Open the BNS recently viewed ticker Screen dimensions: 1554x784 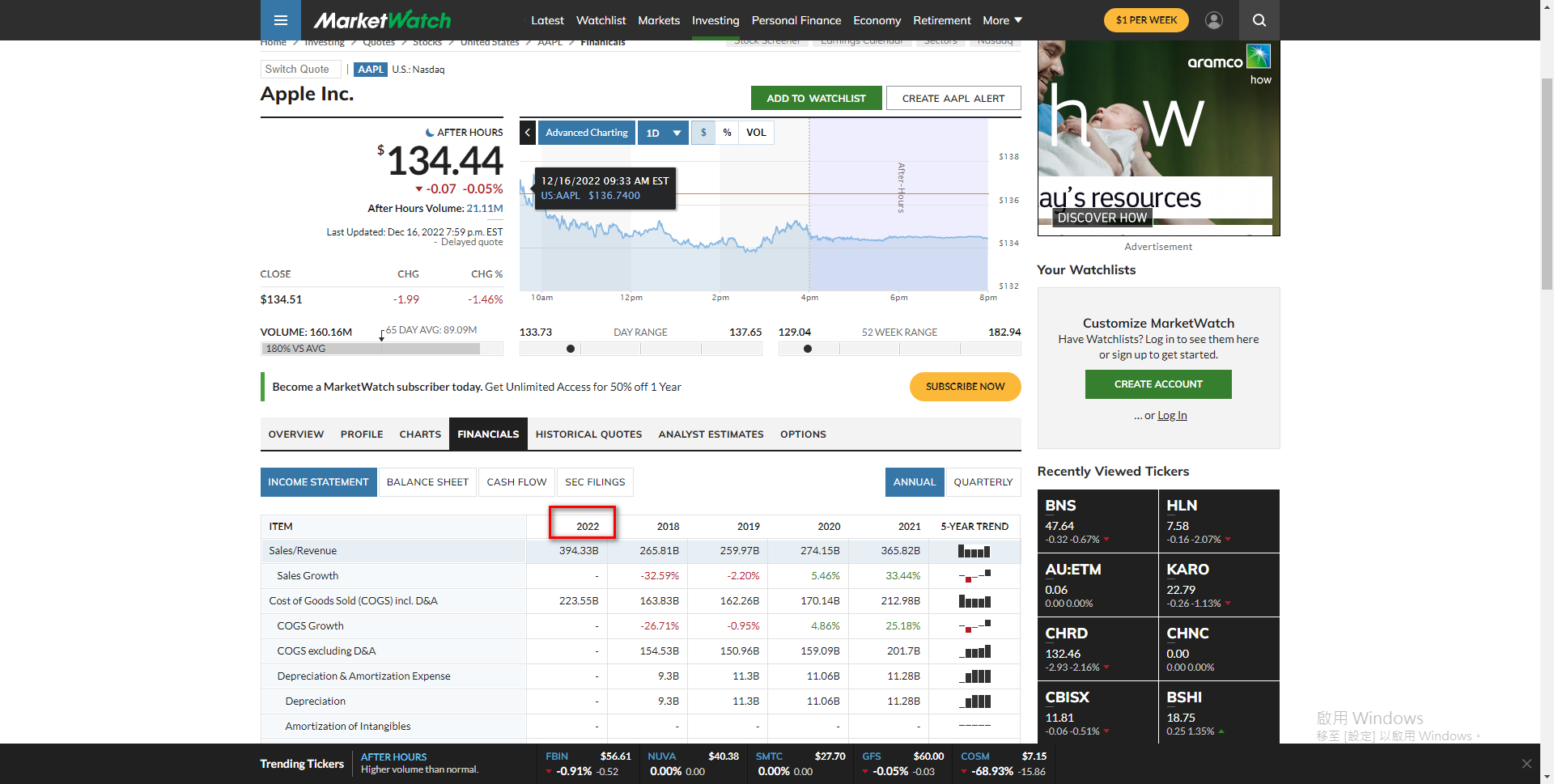[1098, 521]
